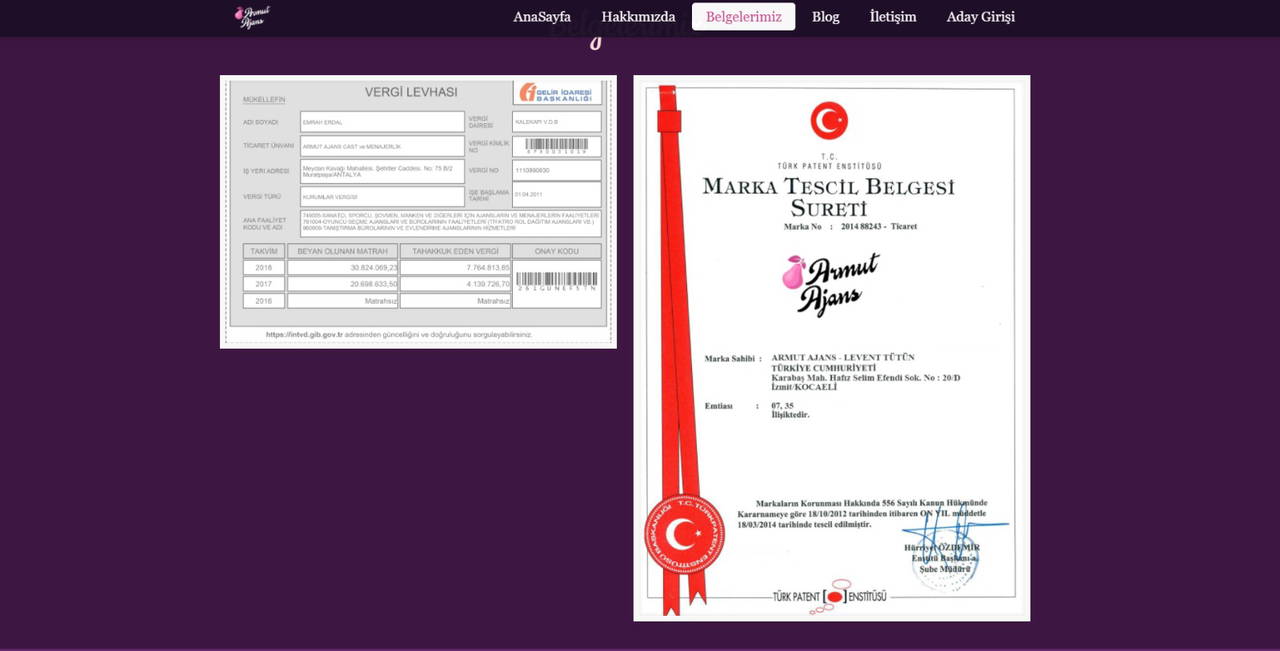Click the Aday Girişi login button
1280x651 pixels.
pyautogui.click(x=980, y=17)
